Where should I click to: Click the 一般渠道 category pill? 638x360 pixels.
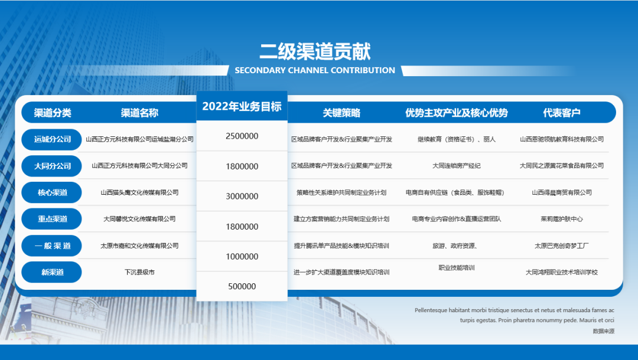click(52, 246)
